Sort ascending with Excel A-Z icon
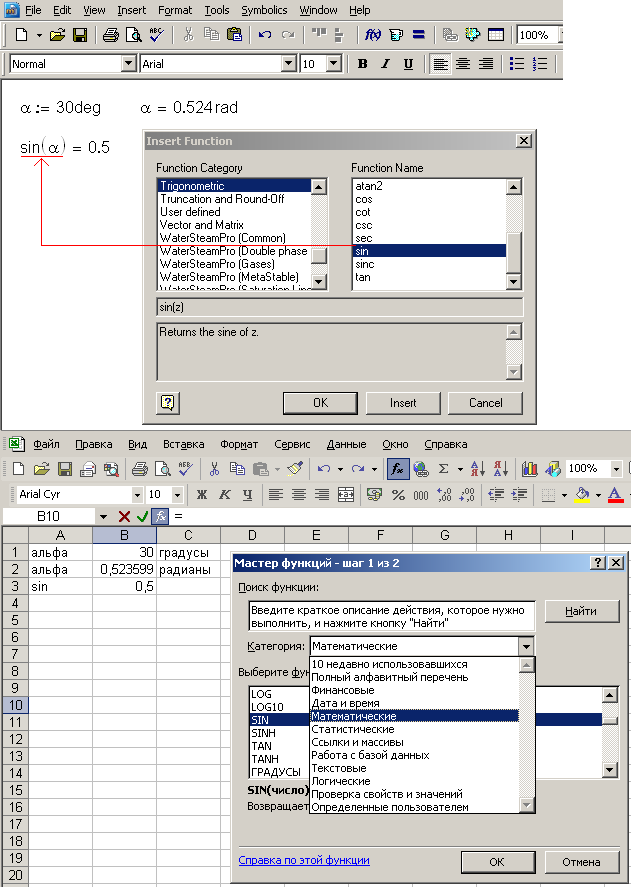634x887 pixels. point(477,468)
